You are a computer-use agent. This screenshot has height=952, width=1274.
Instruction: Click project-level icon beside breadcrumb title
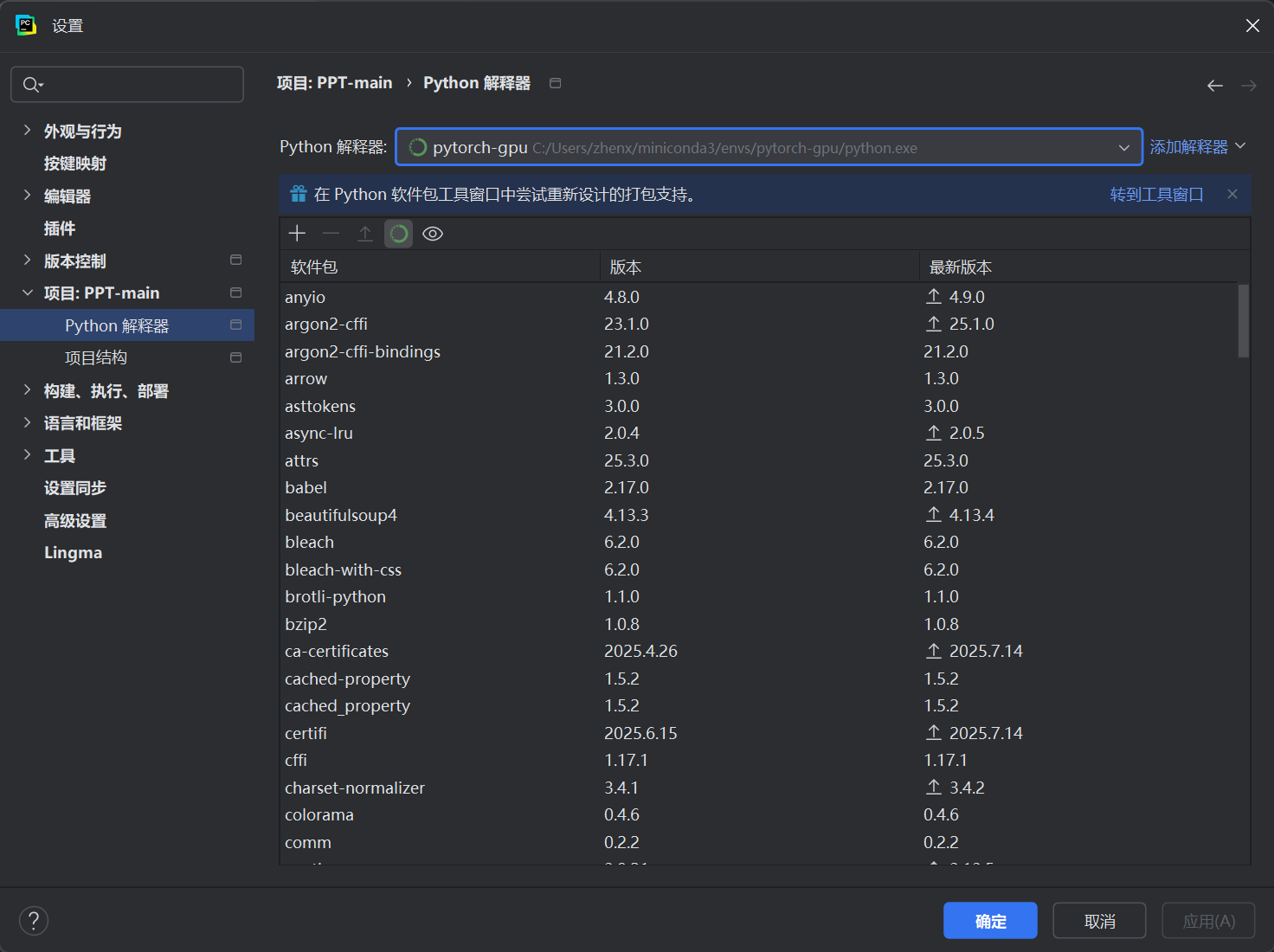pyautogui.click(x=556, y=83)
